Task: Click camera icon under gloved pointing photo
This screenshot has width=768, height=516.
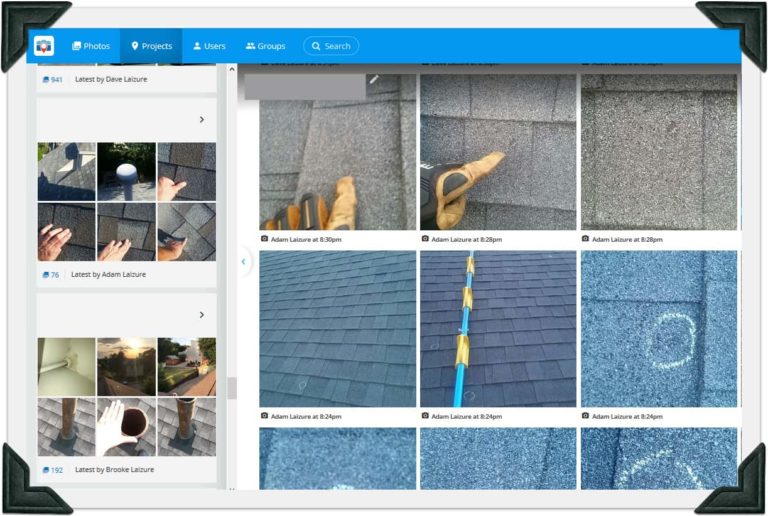Action: [x=425, y=239]
